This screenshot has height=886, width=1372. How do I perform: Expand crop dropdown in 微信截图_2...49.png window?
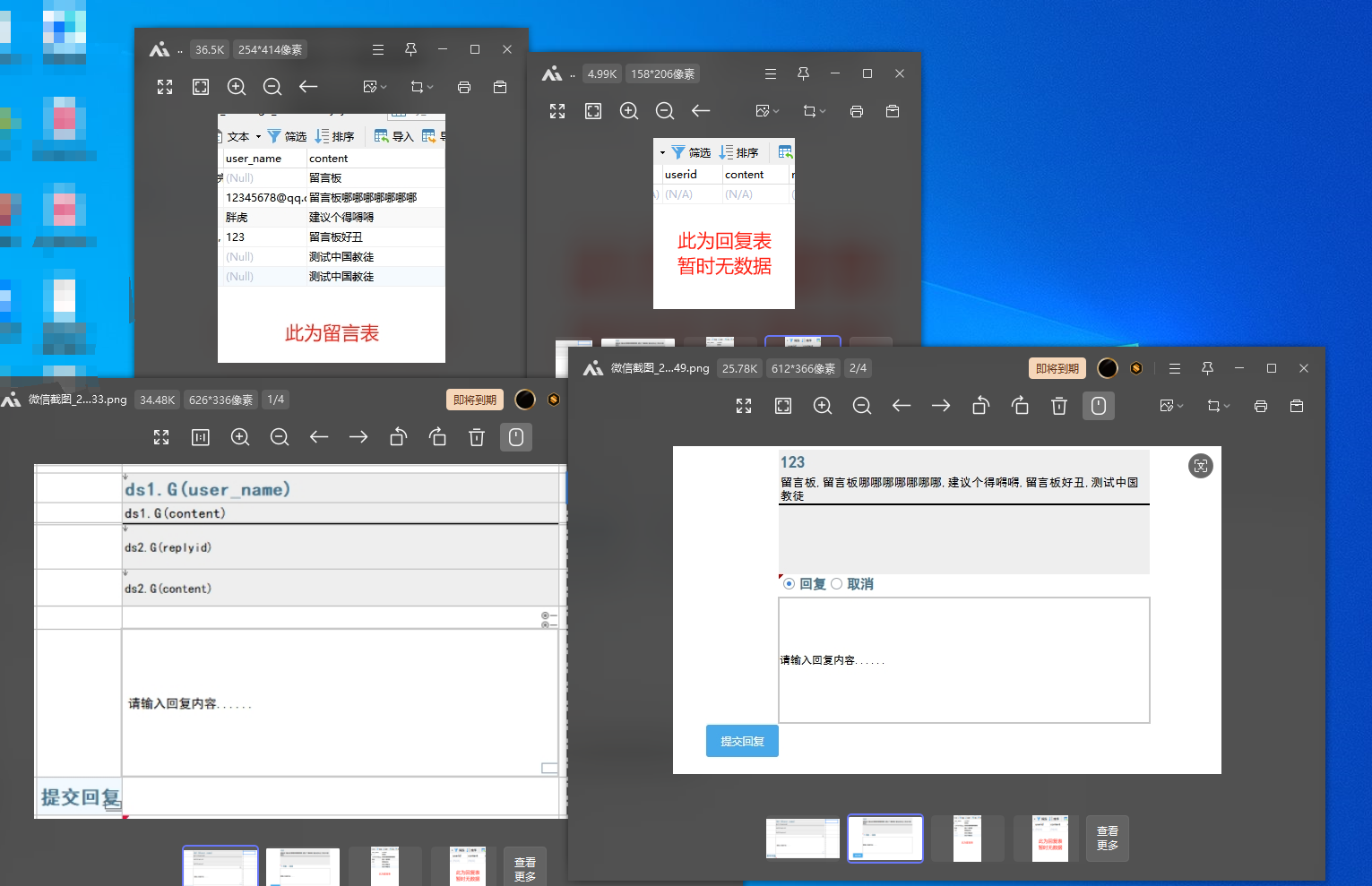[x=1220, y=406]
